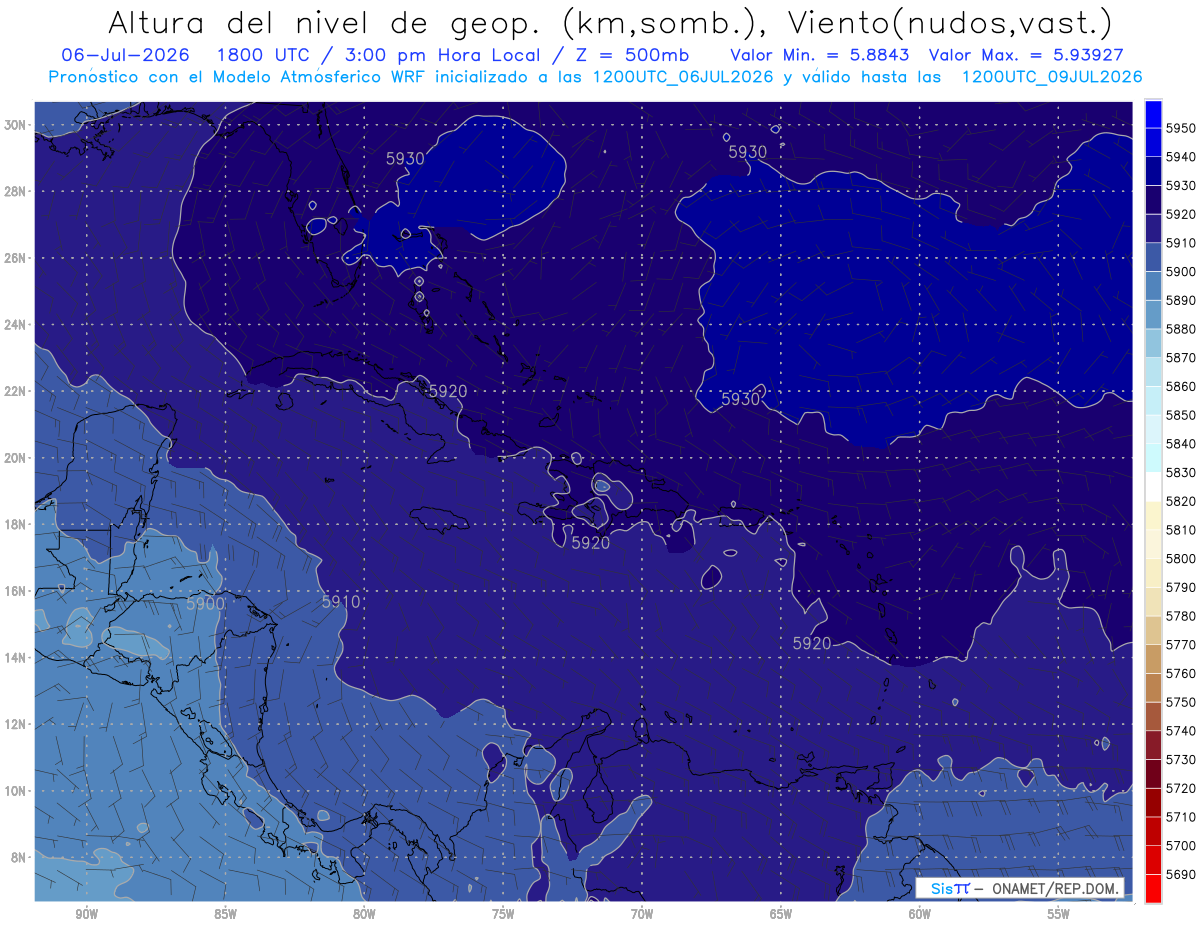
Task: Click the bright red swatch below 5690
Action: click(x=1153, y=888)
